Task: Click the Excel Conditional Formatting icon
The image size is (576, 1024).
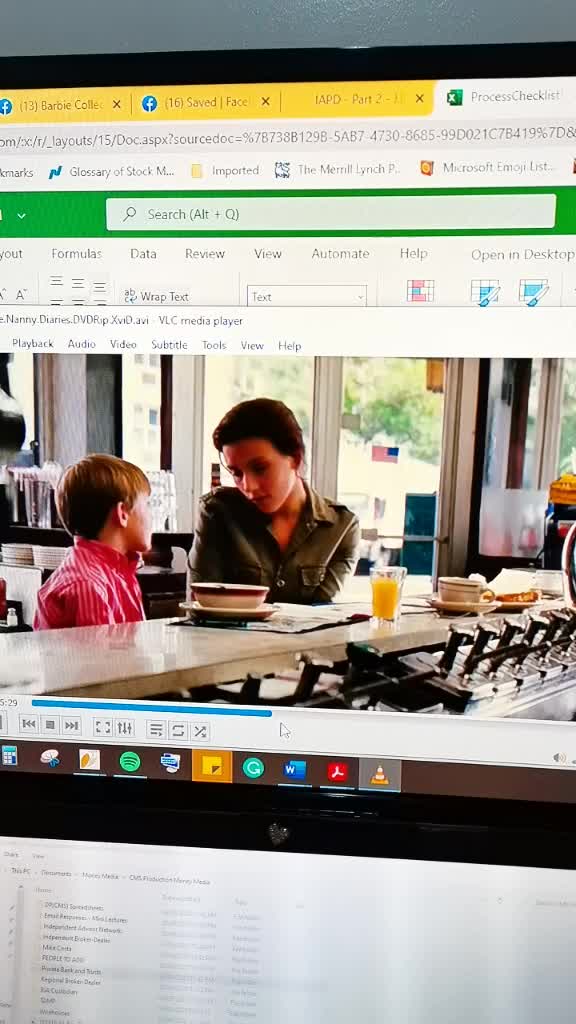Action: click(x=421, y=291)
